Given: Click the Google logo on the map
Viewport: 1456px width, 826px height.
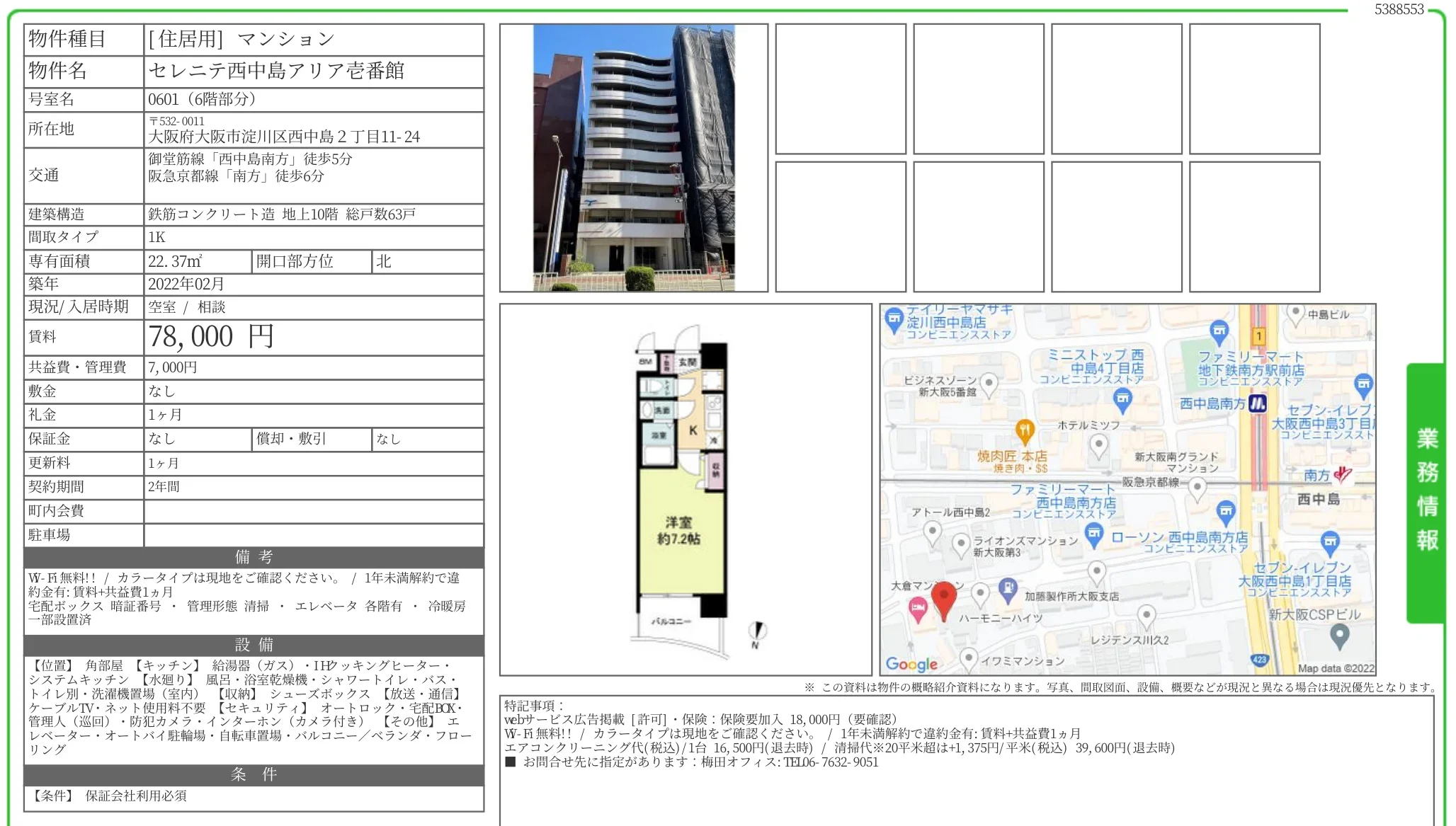Looking at the screenshot, I should click(x=911, y=664).
